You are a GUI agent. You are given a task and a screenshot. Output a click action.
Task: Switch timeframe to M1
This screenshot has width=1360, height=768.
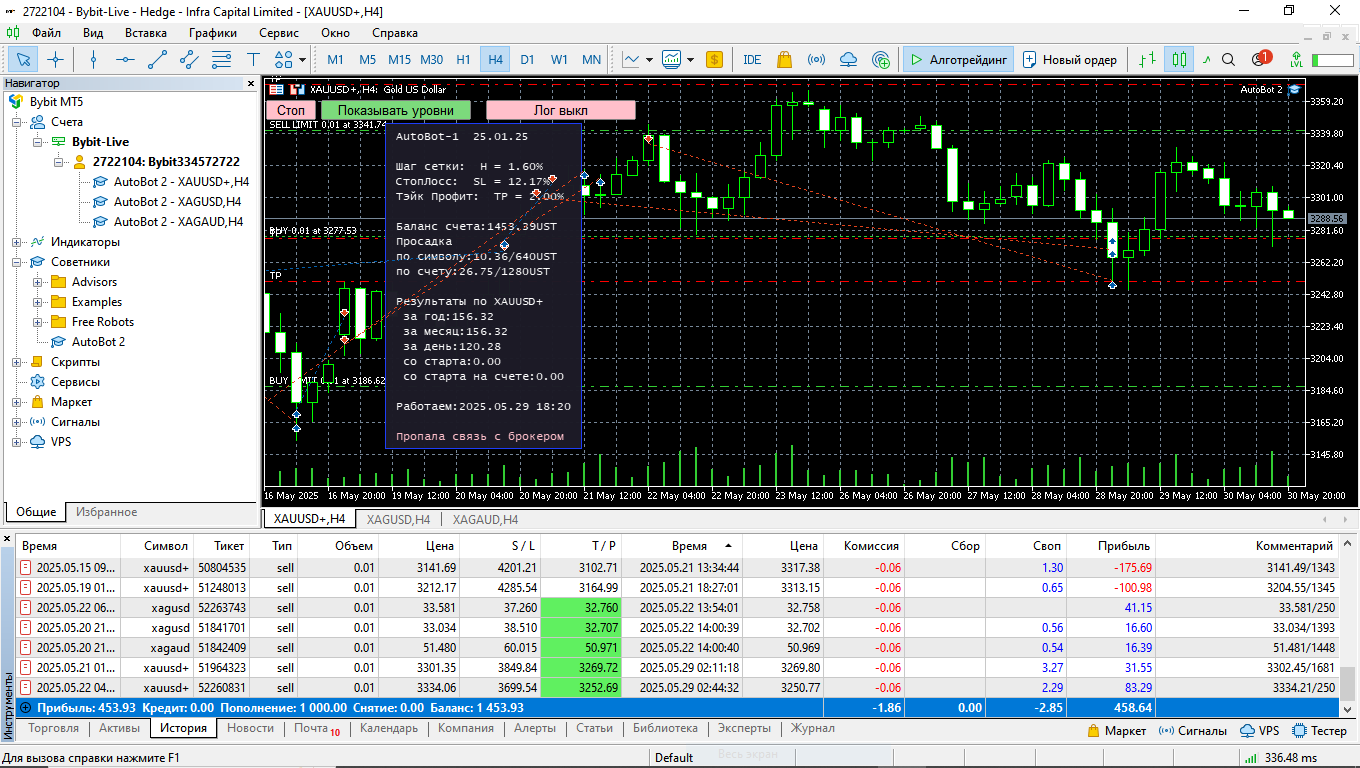tap(336, 59)
